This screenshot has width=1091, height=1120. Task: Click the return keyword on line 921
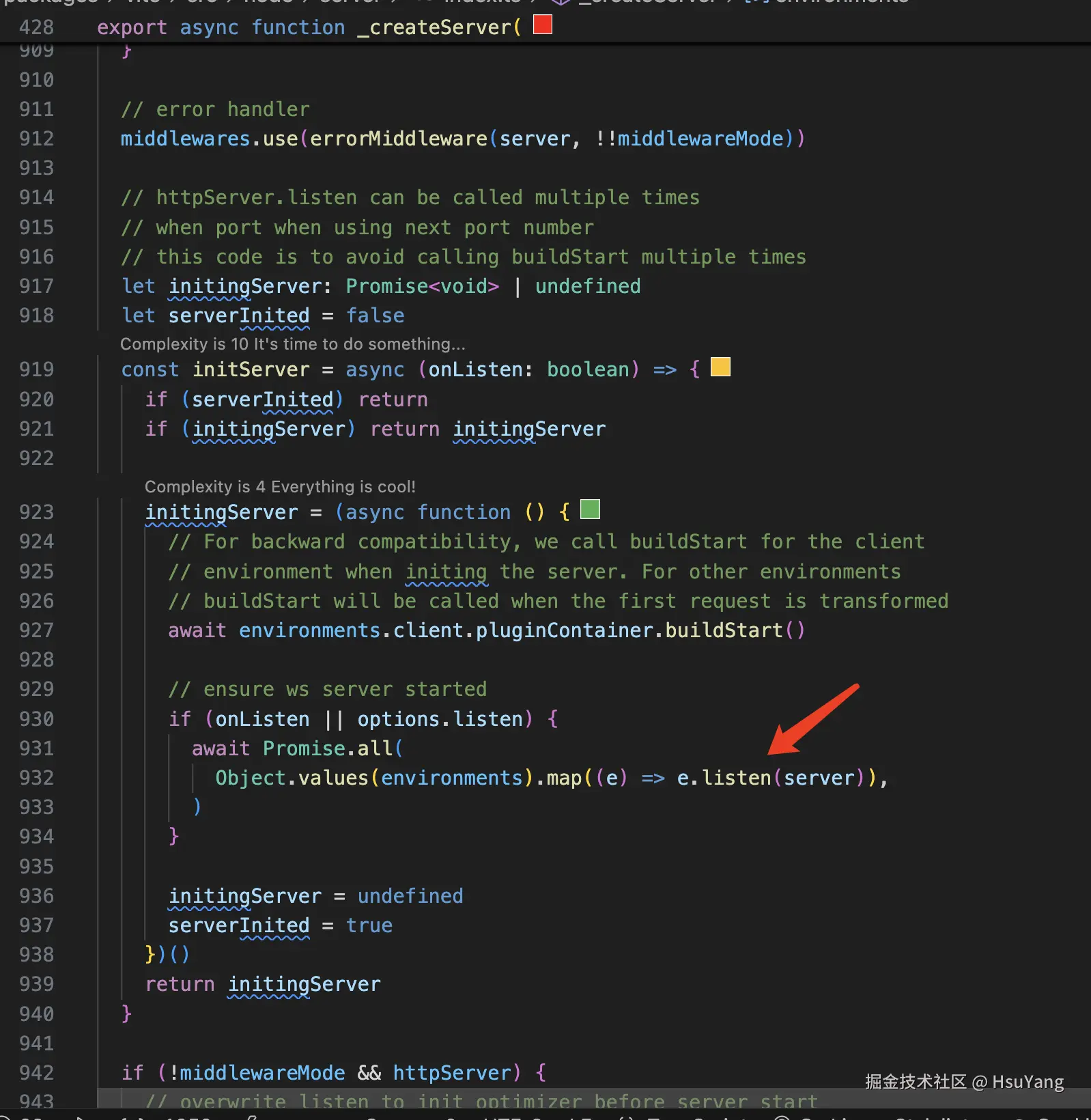[405, 429]
